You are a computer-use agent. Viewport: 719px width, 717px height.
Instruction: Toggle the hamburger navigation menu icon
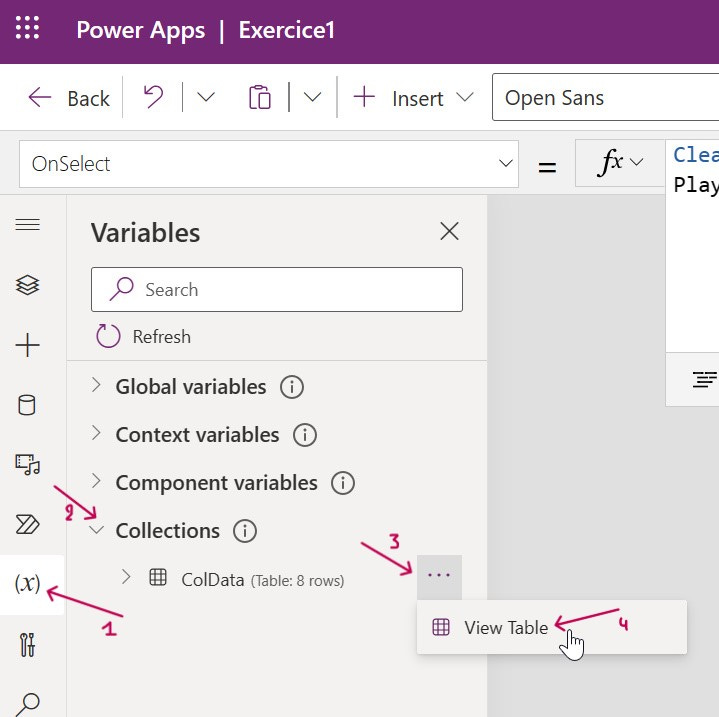click(x=28, y=225)
